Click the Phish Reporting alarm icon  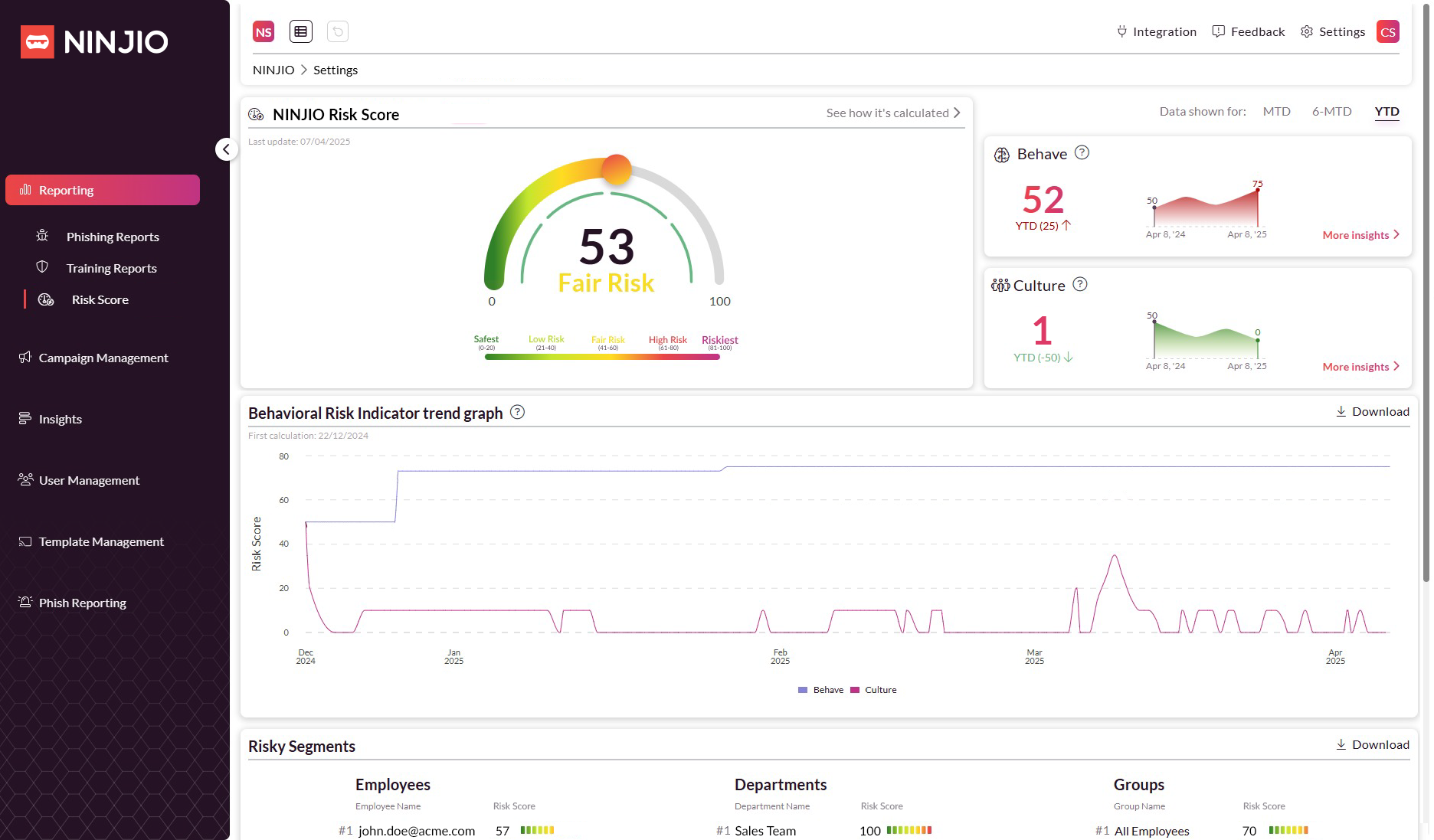coord(25,602)
